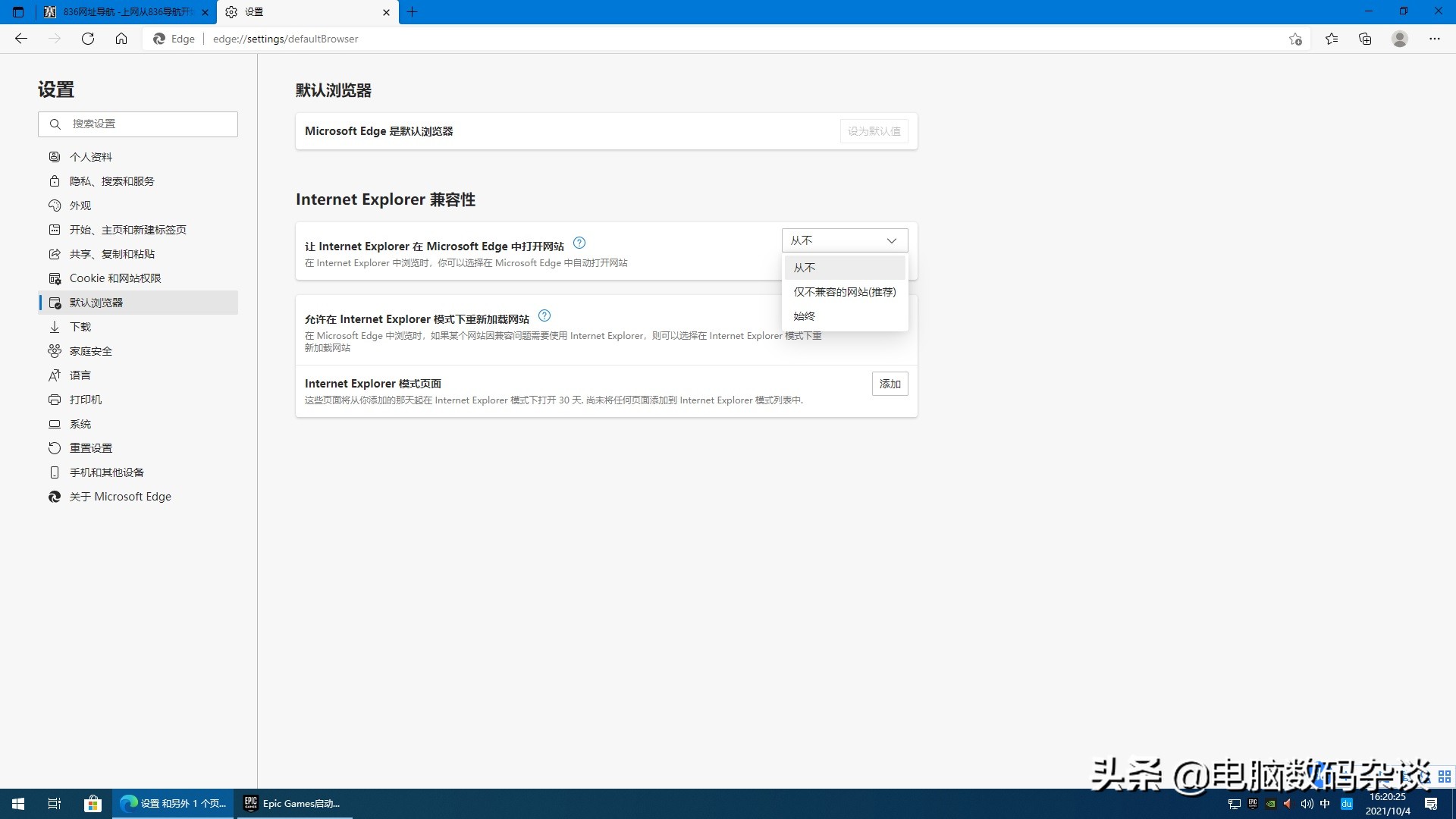The image size is (1456, 819).
Task: Open Microsoft Store from the taskbar
Action: click(93, 803)
